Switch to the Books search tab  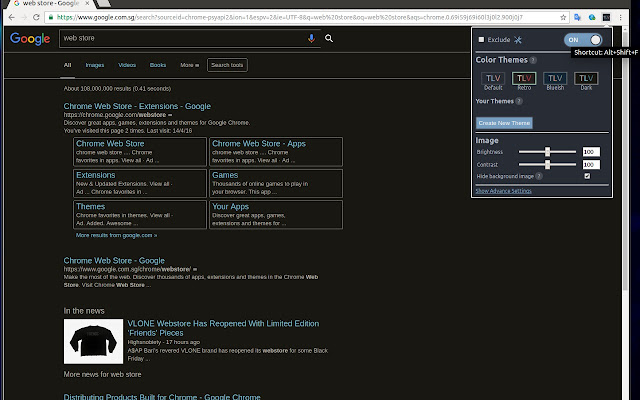point(158,65)
